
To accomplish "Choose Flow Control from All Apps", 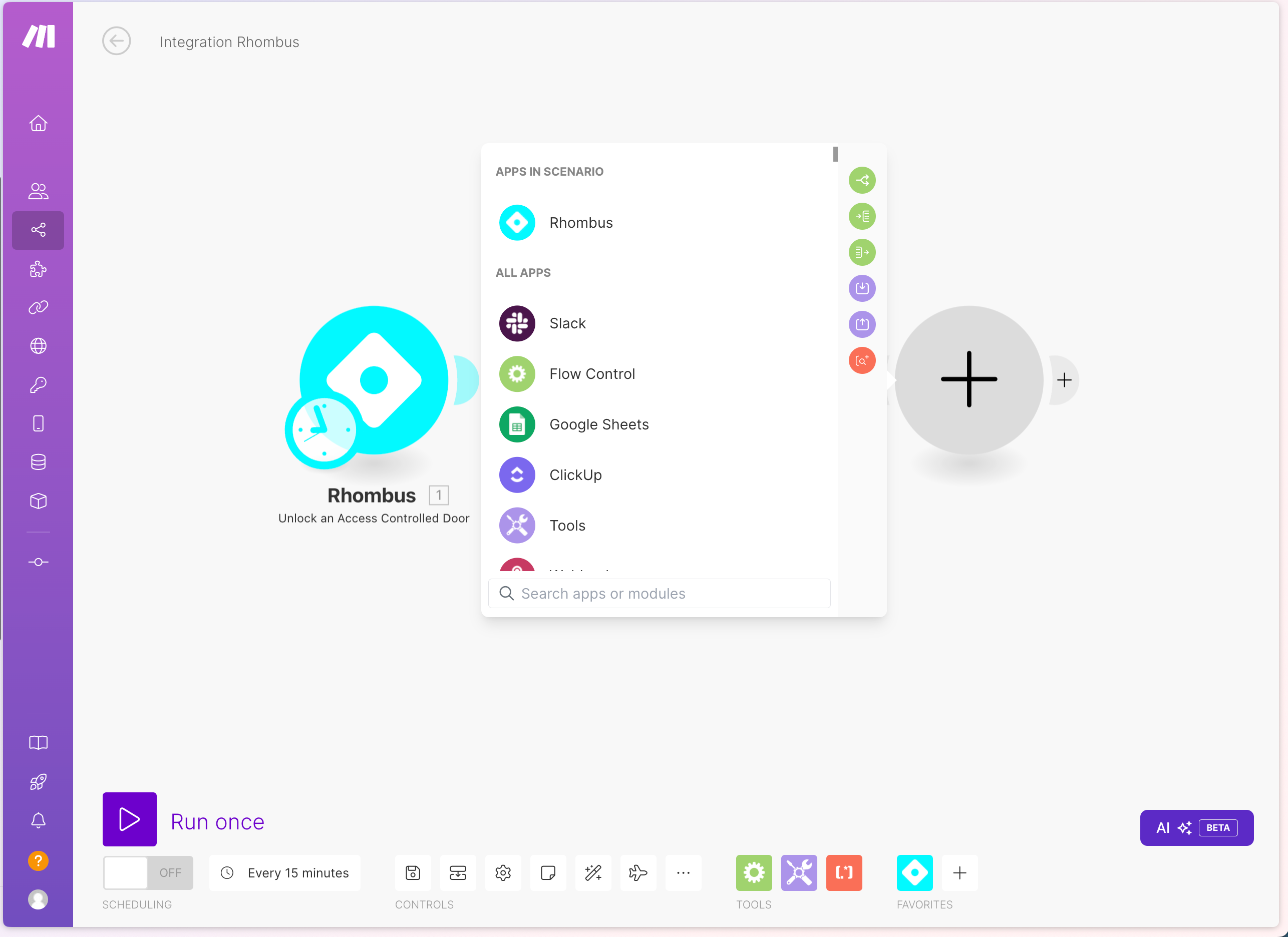I will (659, 374).
